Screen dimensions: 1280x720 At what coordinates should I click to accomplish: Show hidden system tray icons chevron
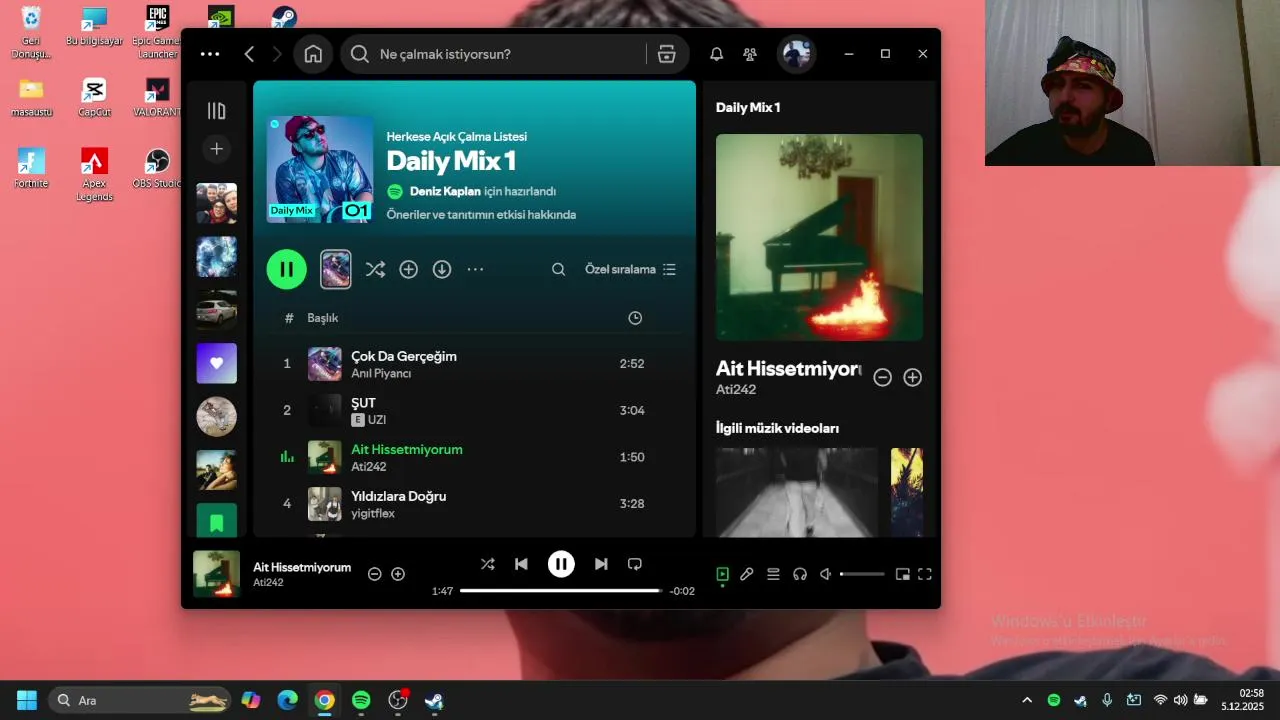click(x=1026, y=700)
